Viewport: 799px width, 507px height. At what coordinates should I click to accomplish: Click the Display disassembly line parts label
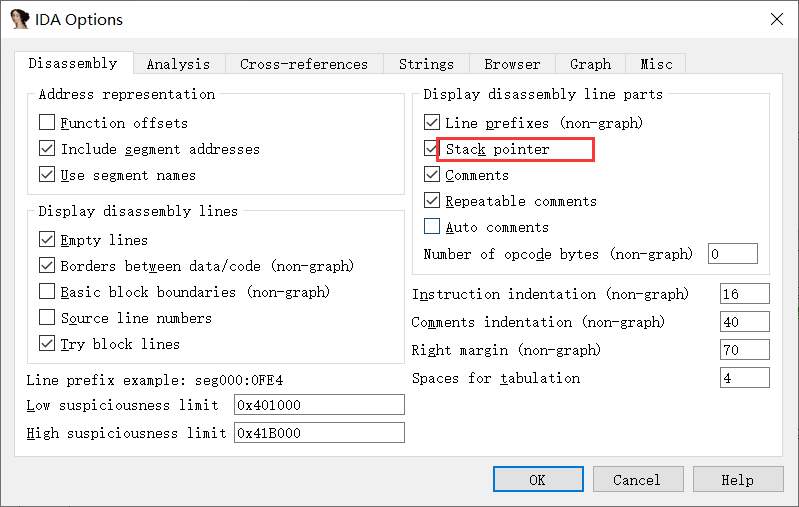pos(543,94)
